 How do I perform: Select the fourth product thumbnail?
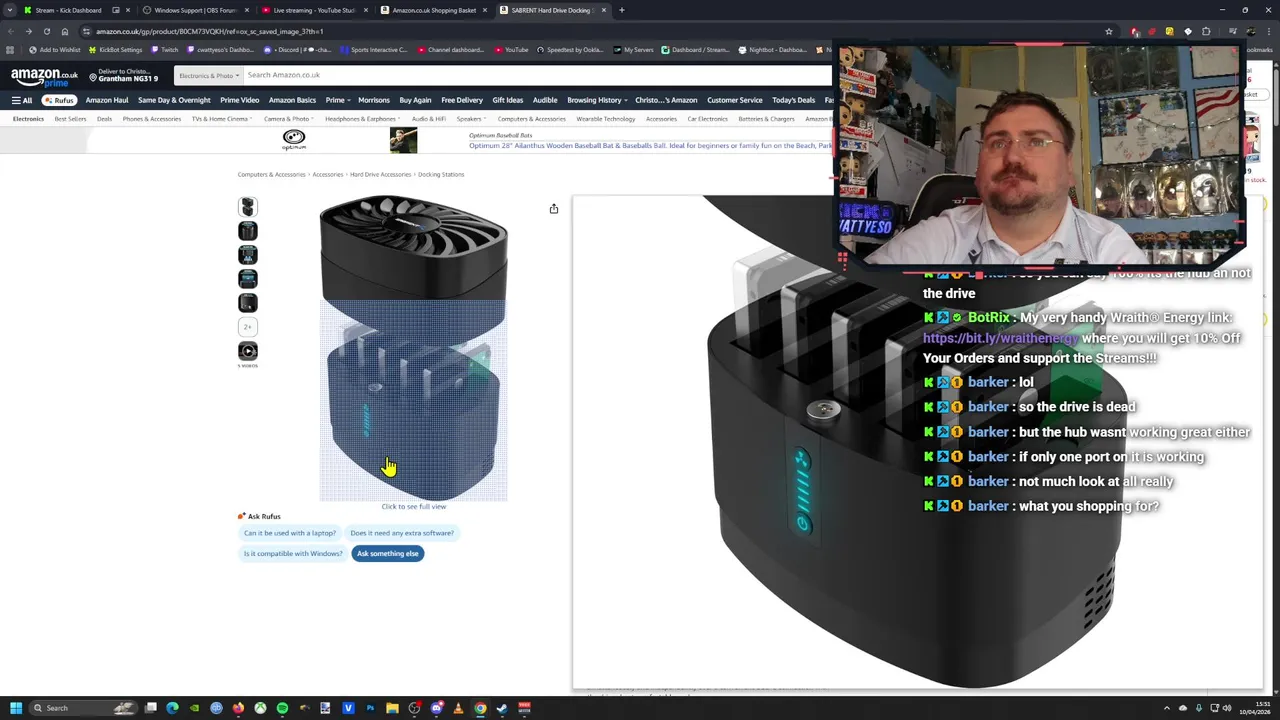248,279
